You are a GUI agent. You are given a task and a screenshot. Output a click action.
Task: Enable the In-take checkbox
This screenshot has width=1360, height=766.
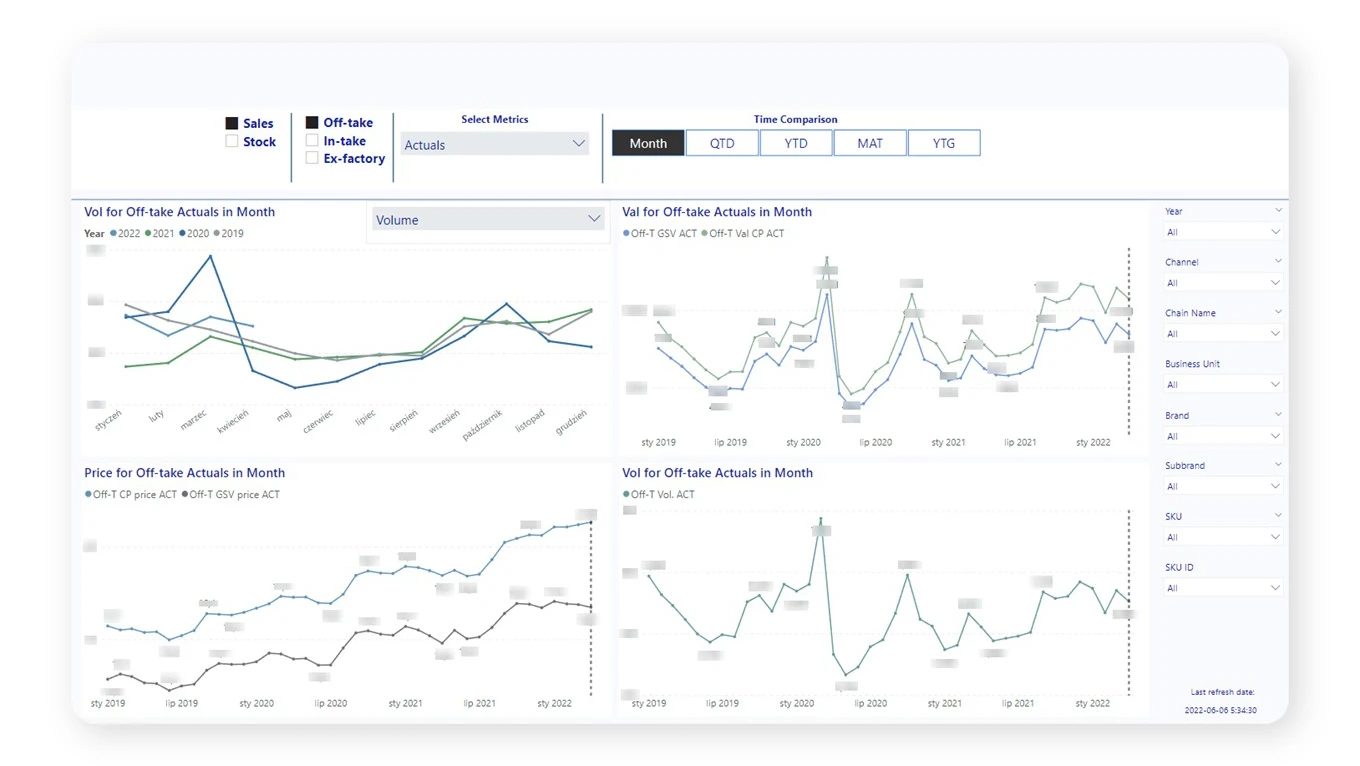(312, 141)
